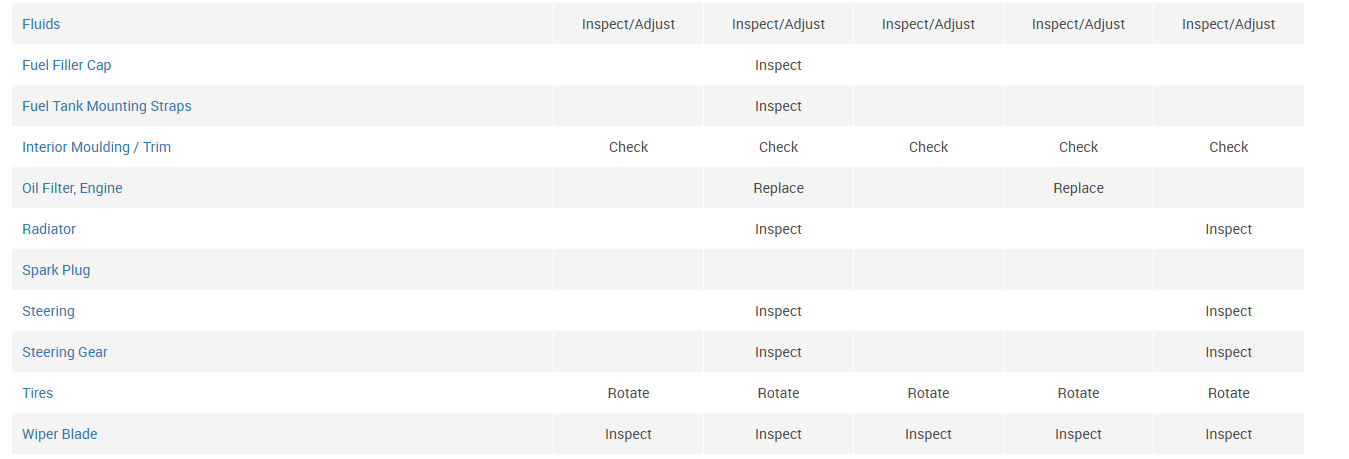Click the Radiator link
Image resolution: width=1349 pixels, height=459 pixels.
49,229
